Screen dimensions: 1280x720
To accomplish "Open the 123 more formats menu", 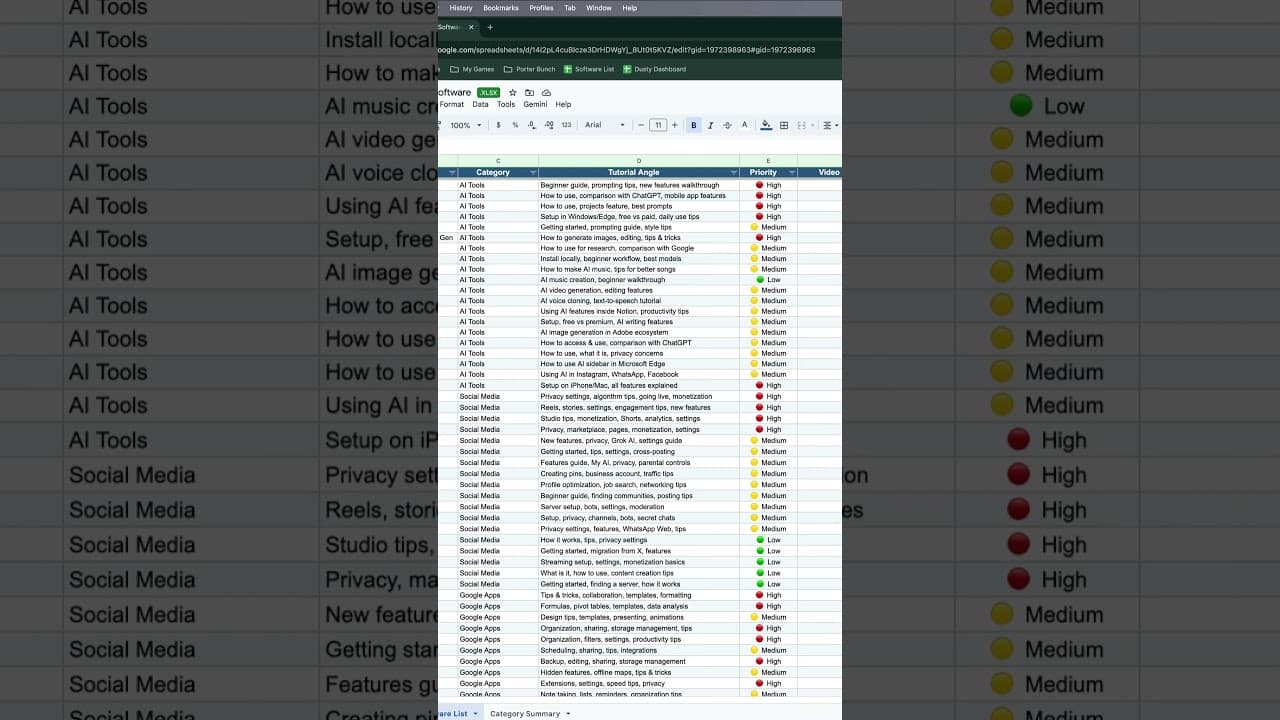I will click(x=566, y=125).
